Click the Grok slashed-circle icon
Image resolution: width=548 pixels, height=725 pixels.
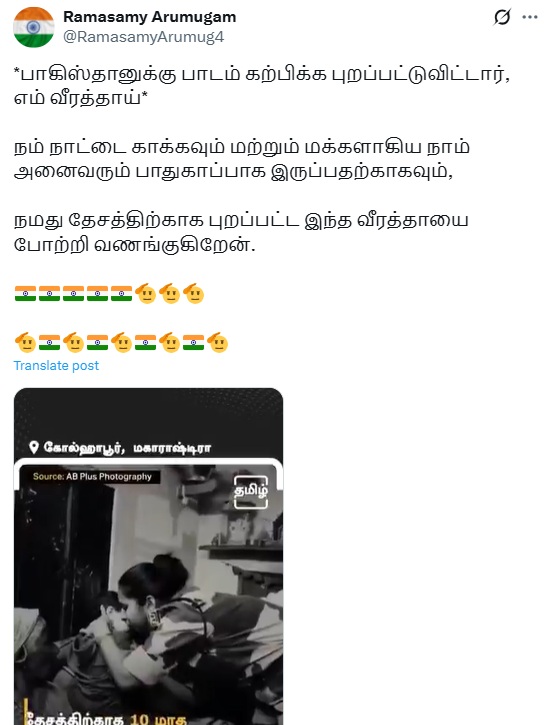click(x=502, y=17)
